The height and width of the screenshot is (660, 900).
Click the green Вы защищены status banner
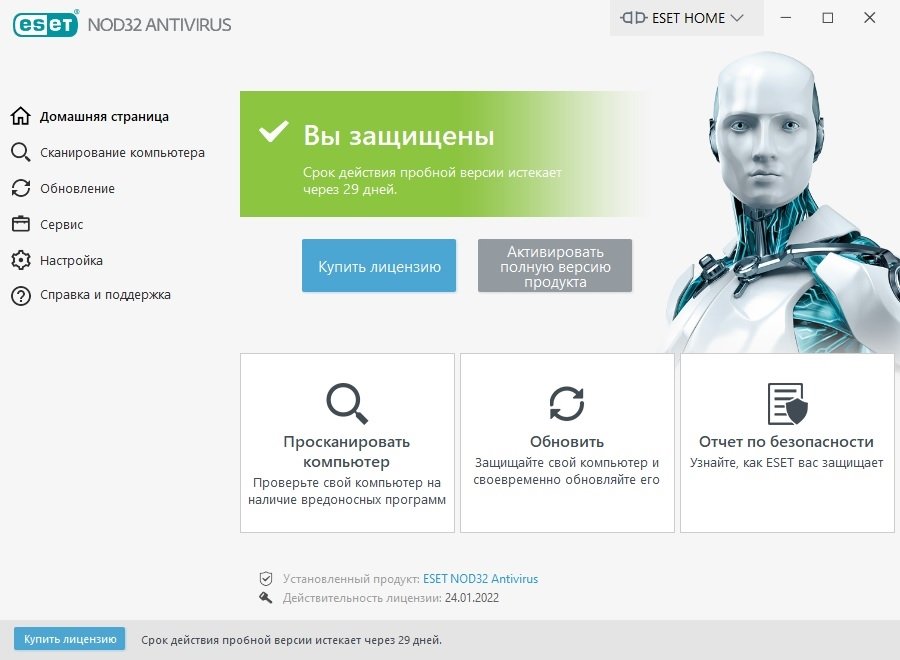click(x=442, y=154)
